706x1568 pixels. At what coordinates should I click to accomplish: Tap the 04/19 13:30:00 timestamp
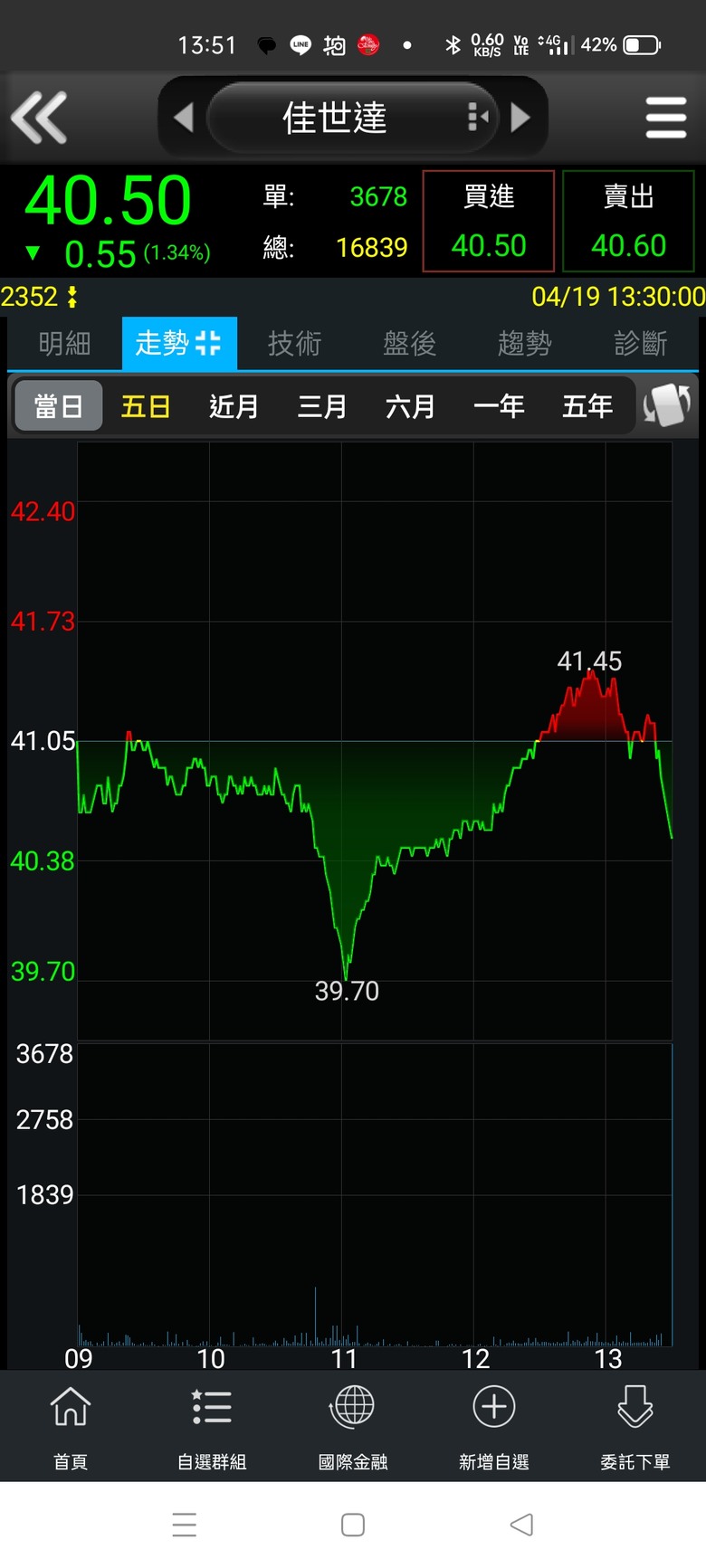click(618, 297)
